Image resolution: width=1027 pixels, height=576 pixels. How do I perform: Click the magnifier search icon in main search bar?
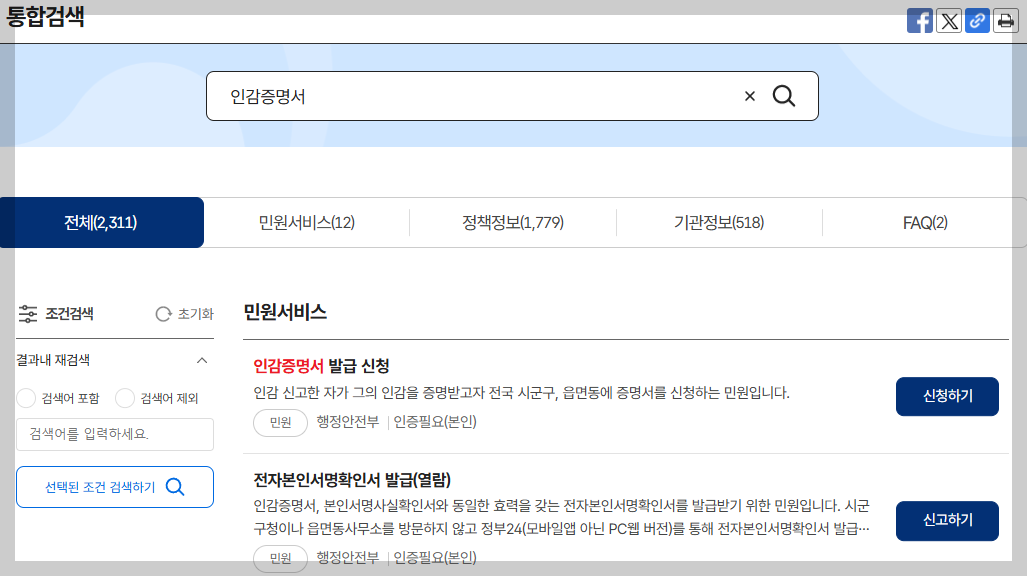[x=784, y=96]
